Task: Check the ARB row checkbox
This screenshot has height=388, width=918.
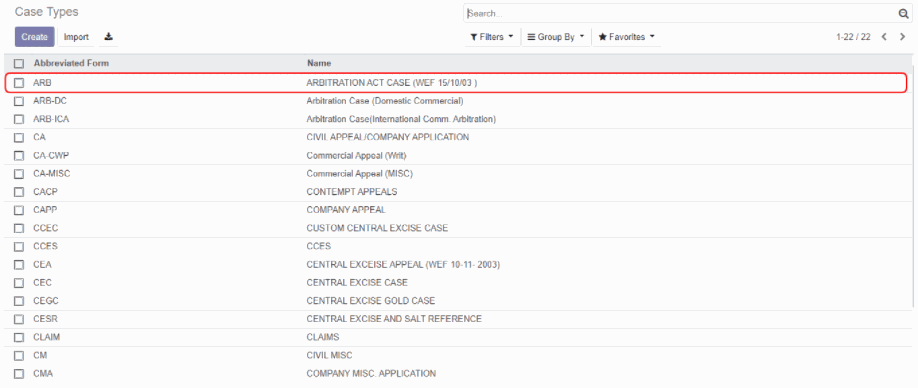Action: click(19, 83)
